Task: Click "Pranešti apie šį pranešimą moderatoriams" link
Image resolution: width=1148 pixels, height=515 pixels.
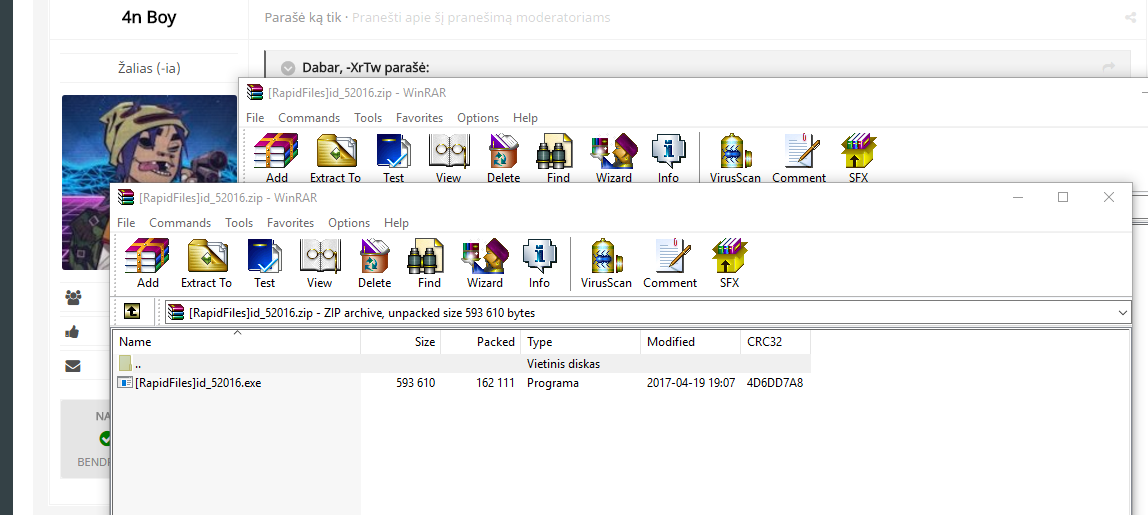Action: (x=481, y=18)
